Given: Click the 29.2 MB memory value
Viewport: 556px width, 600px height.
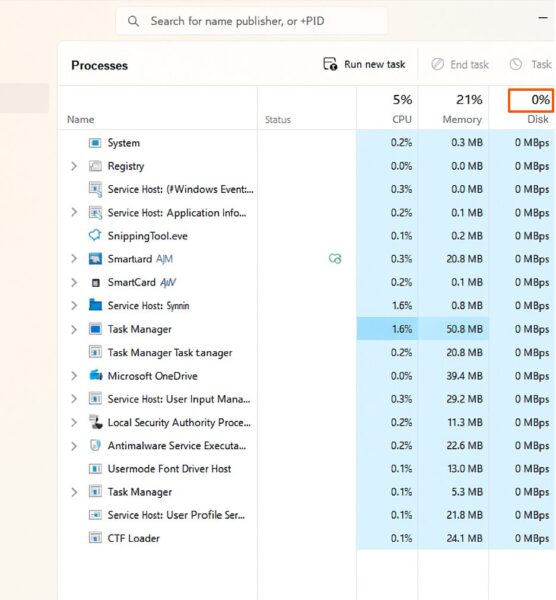Looking at the screenshot, I should pos(464,399).
